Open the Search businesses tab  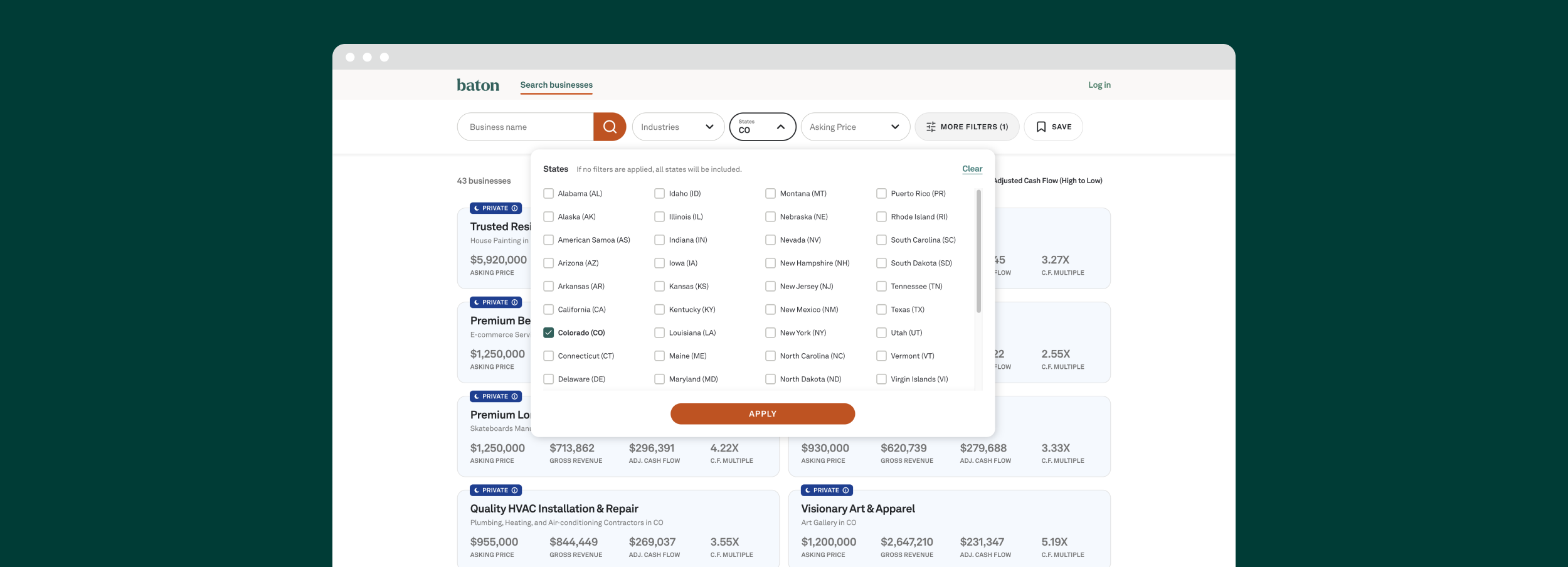click(556, 85)
